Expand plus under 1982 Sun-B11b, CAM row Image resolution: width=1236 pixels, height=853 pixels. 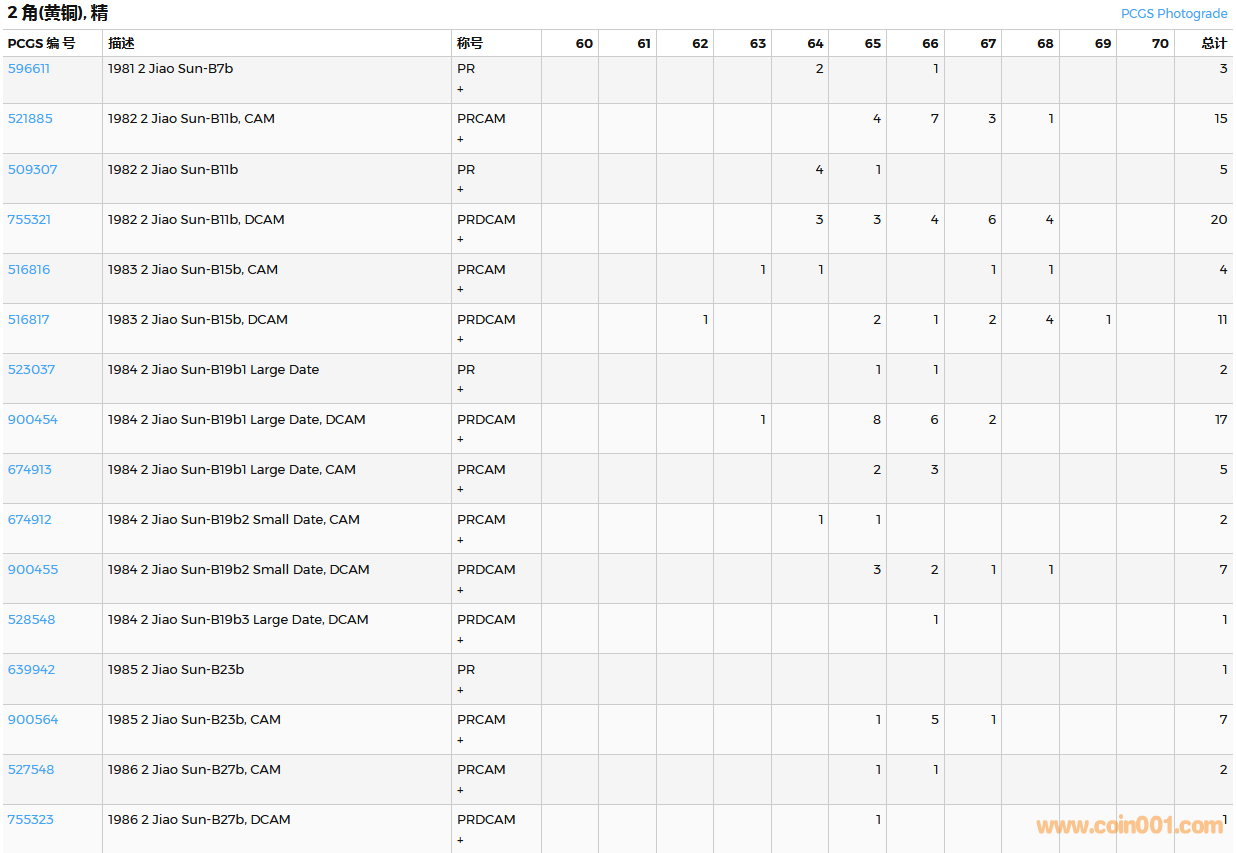pos(461,139)
